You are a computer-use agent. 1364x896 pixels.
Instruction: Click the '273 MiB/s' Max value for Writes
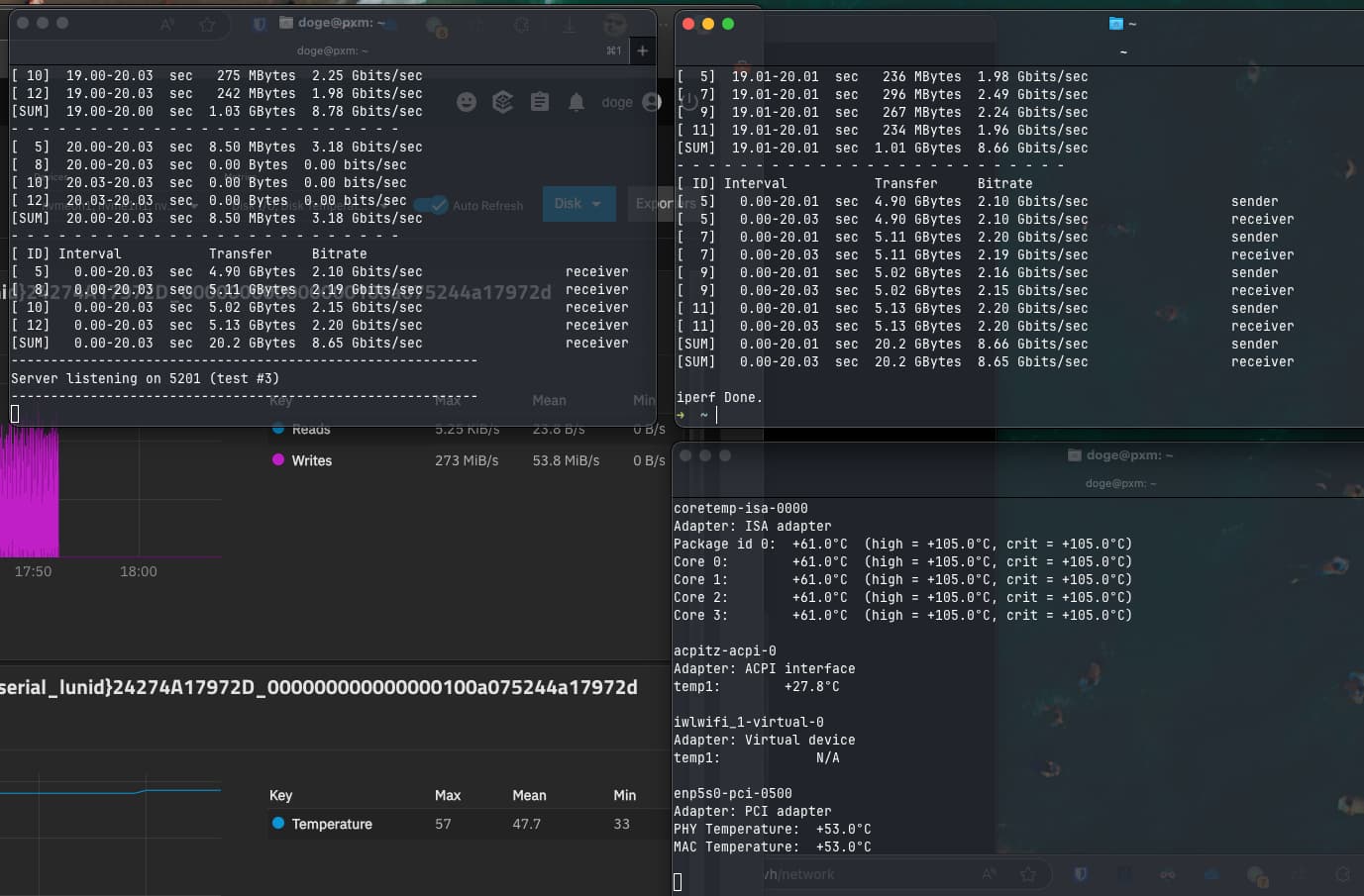(467, 460)
